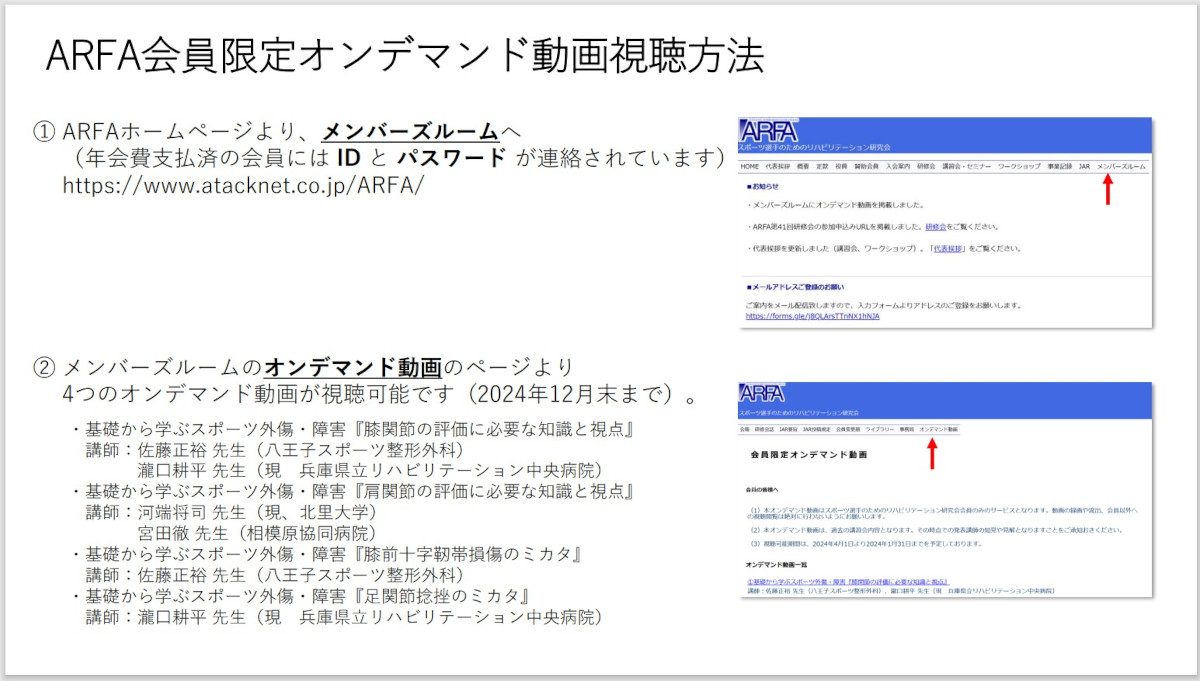Click the members-room screenshot thumbnail in step ②

[945, 489]
